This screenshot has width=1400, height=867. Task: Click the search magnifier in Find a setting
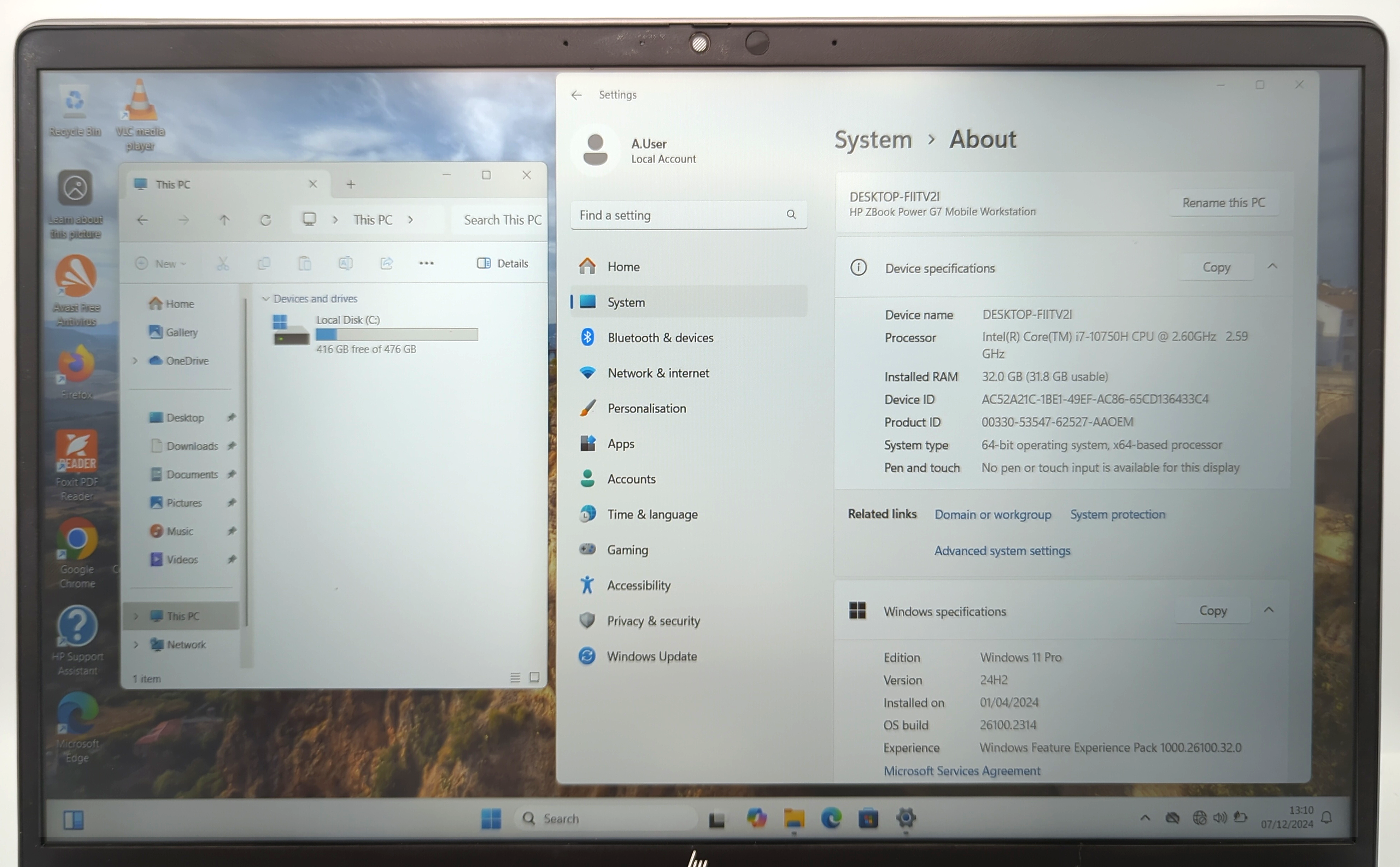(x=791, y=214)
